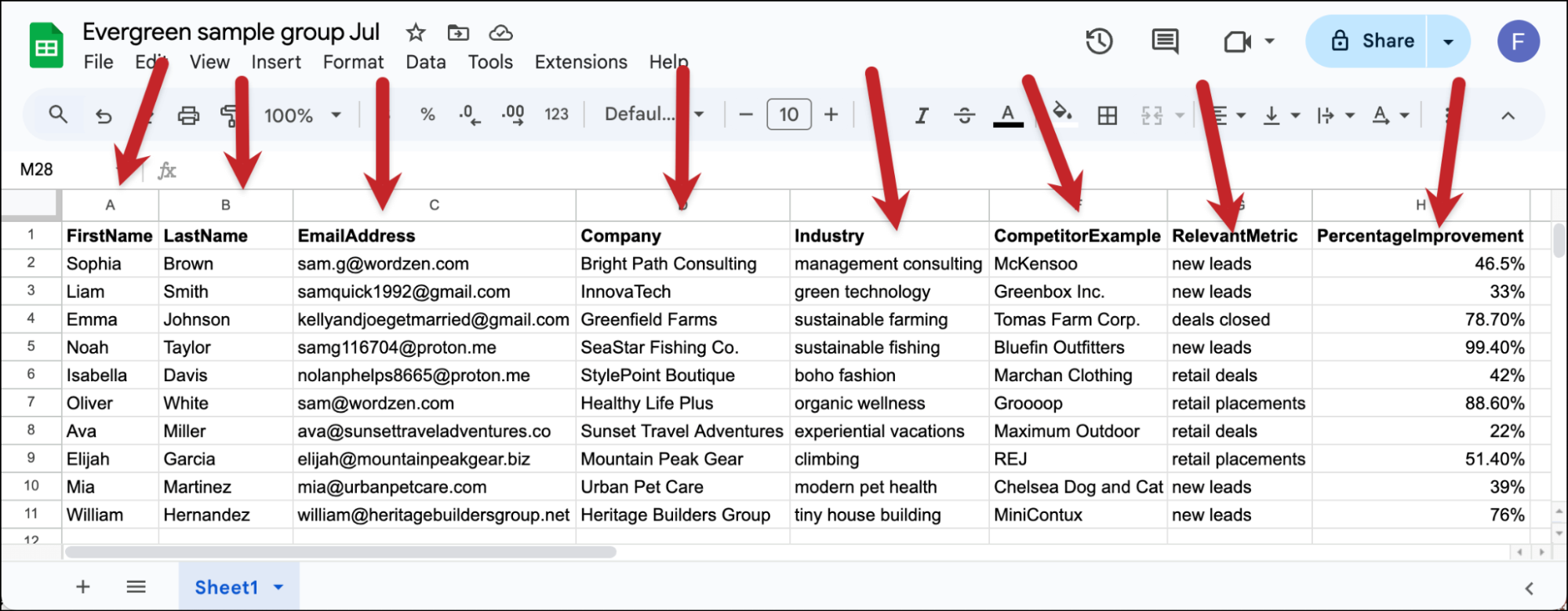Collapse the toolbar with up chevron
This screenshot has height=611, width=1568.
[1507, 115]
